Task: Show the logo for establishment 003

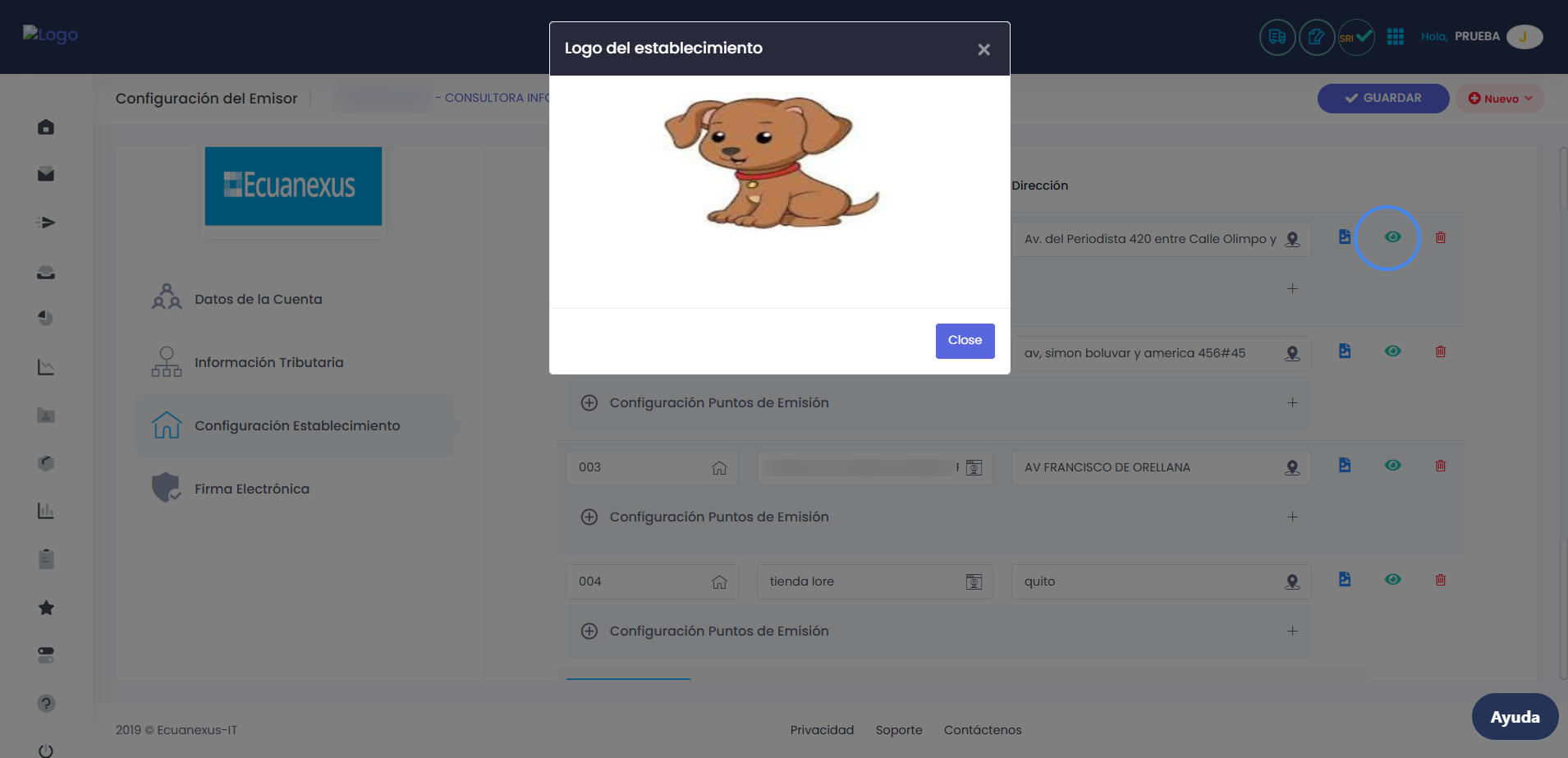Action: click(1392, 466)
